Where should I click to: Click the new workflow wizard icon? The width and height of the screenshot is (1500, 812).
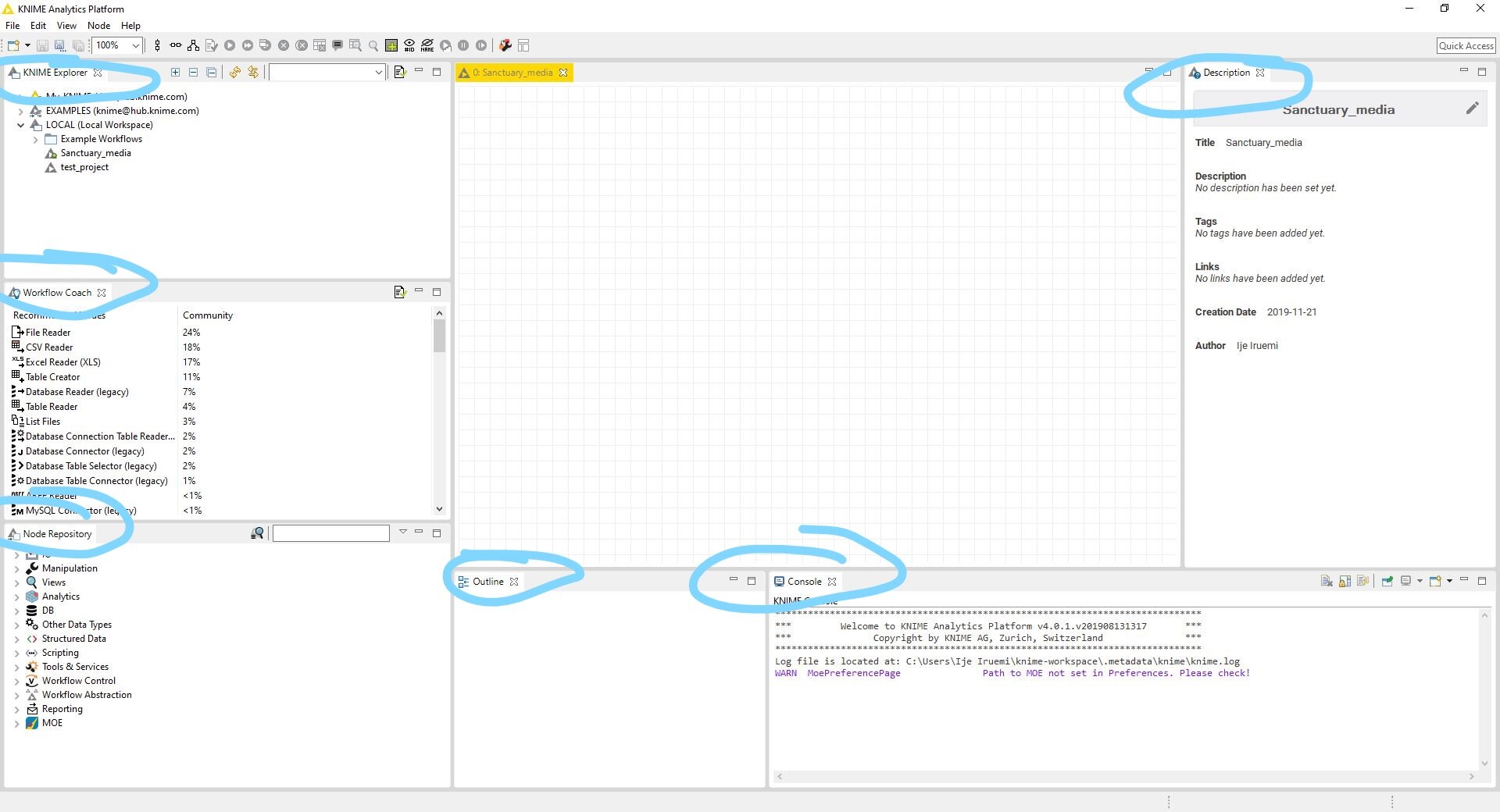click(13, 45)
